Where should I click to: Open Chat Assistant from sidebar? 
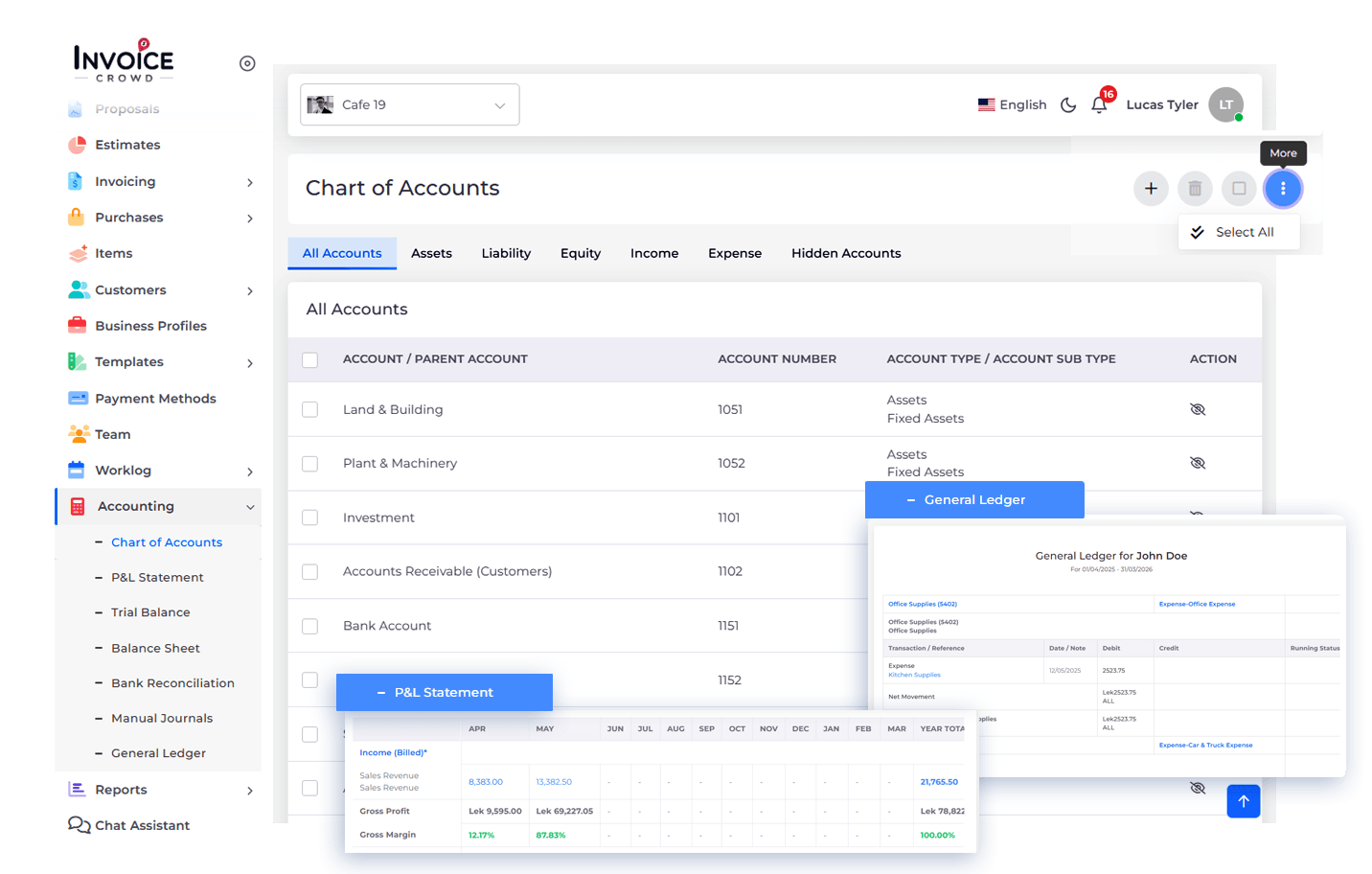click(142, 825)
